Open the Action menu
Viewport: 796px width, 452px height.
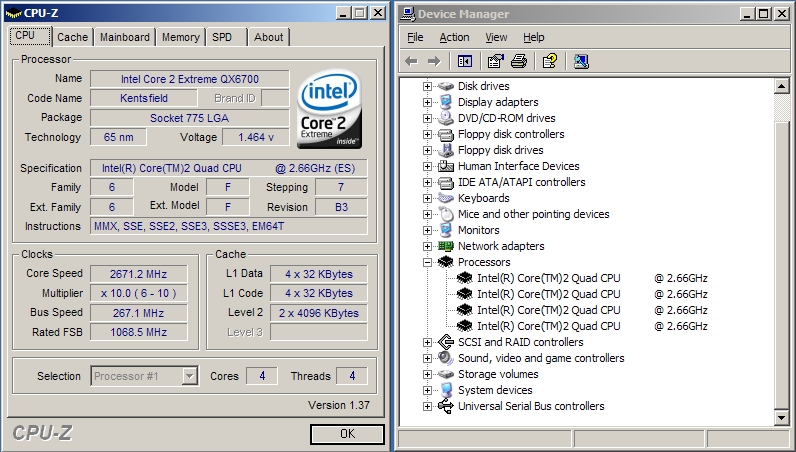[x=454, y=37]
